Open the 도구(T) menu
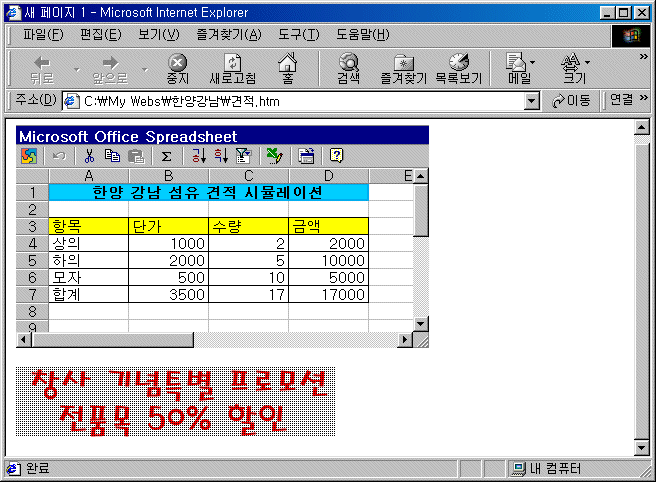The image size is (656, 482). click(x=299, y=34)
